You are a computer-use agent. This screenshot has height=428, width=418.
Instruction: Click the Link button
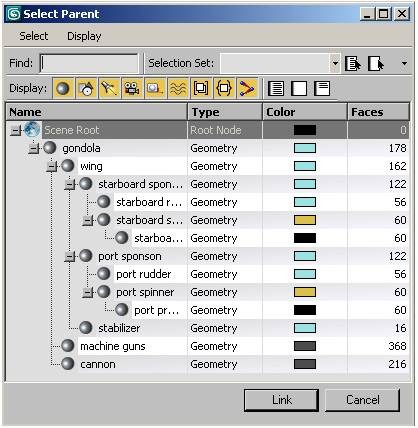pyautogui.click(x=281, y=400)
